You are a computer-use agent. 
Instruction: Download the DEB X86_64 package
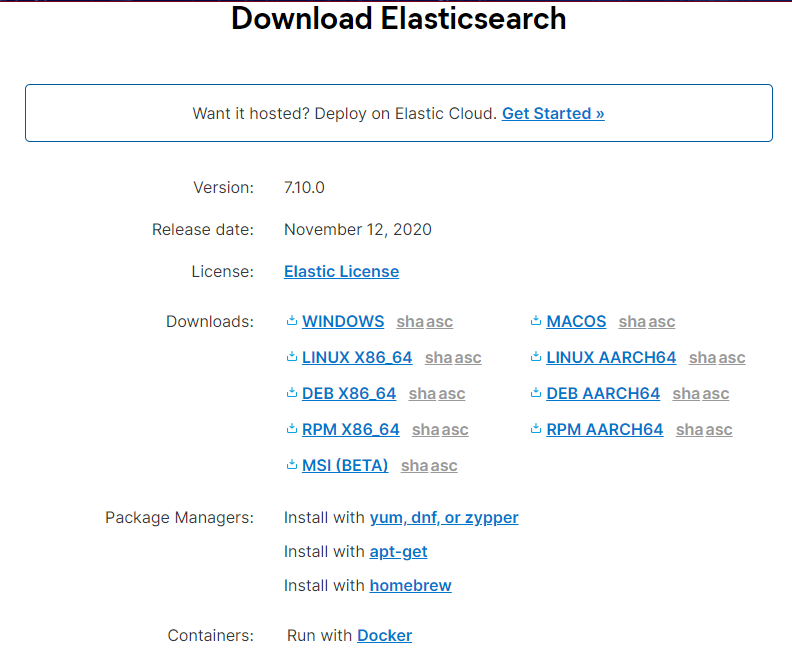pyautogui.click(x=349, y=393)
